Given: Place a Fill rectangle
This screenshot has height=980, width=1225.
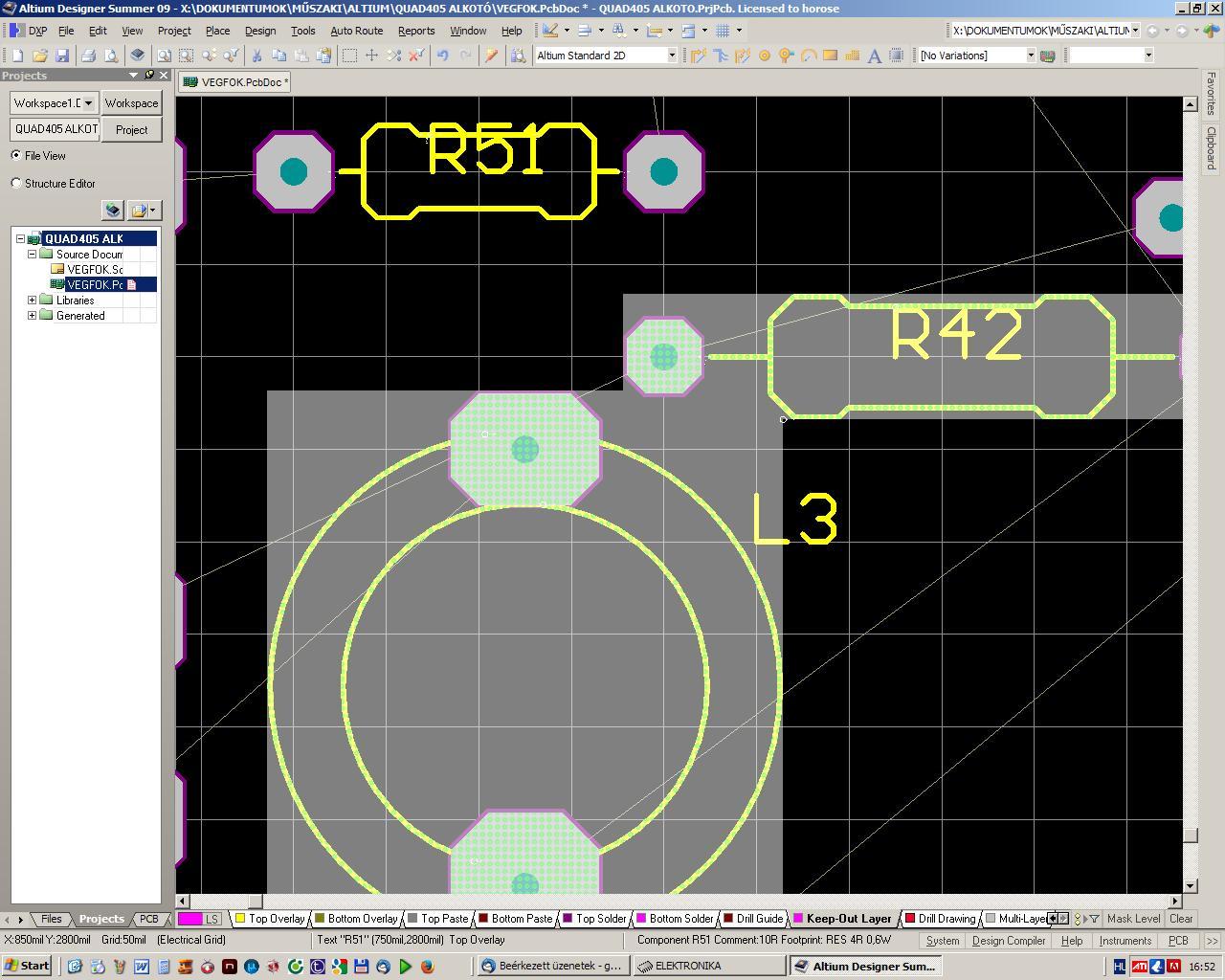Looking at the screenshot, I should point(831,56).
